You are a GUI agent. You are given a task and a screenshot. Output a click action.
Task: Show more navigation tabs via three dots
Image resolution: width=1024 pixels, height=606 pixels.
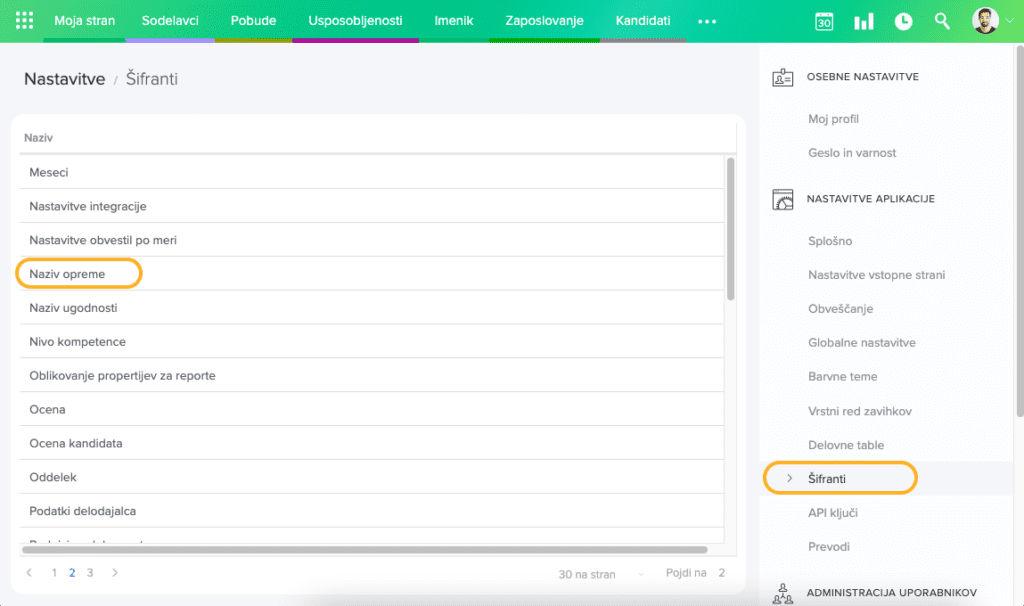coord(707,21)
